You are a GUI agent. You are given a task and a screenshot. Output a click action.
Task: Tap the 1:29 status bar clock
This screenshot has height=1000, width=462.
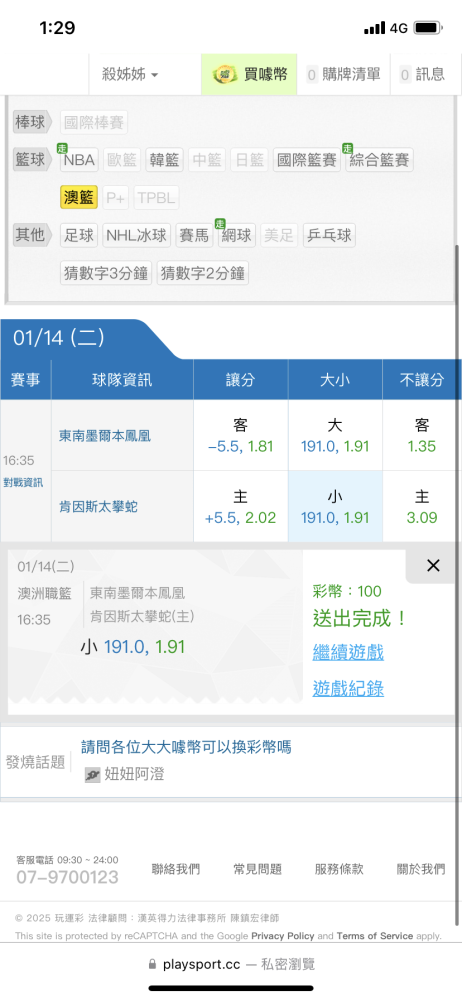point(57,28)
